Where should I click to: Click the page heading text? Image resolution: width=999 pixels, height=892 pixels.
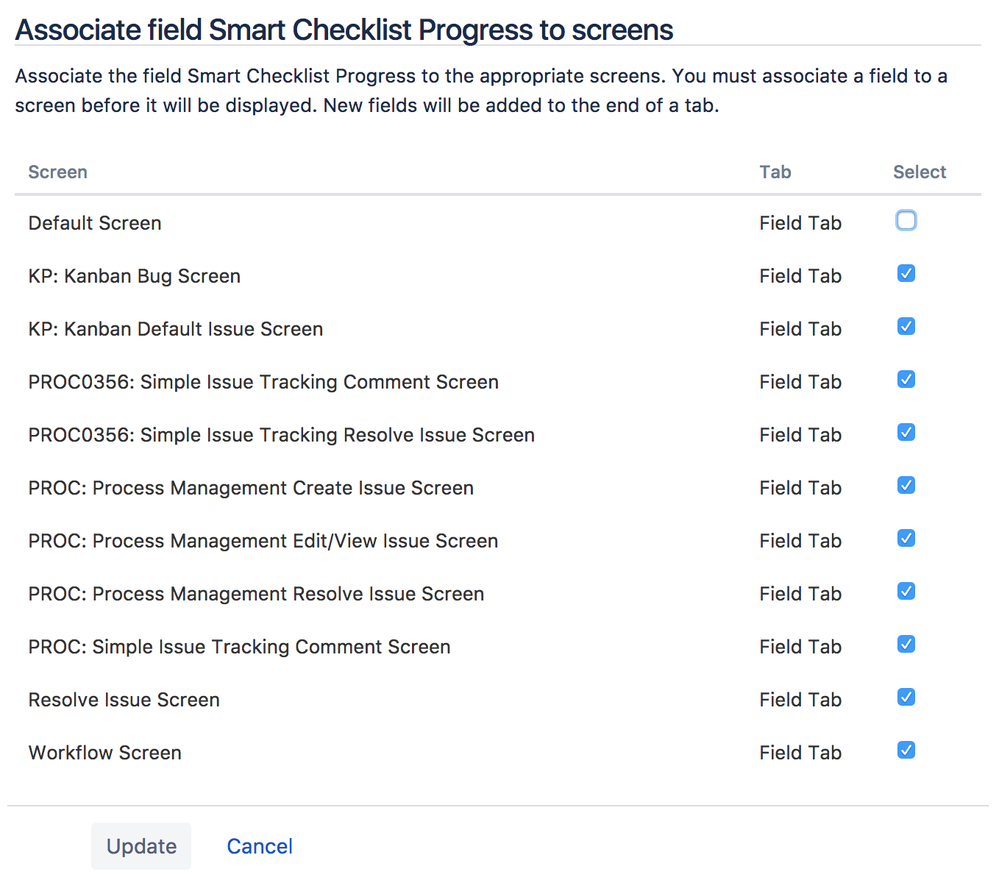coord(344,30)
